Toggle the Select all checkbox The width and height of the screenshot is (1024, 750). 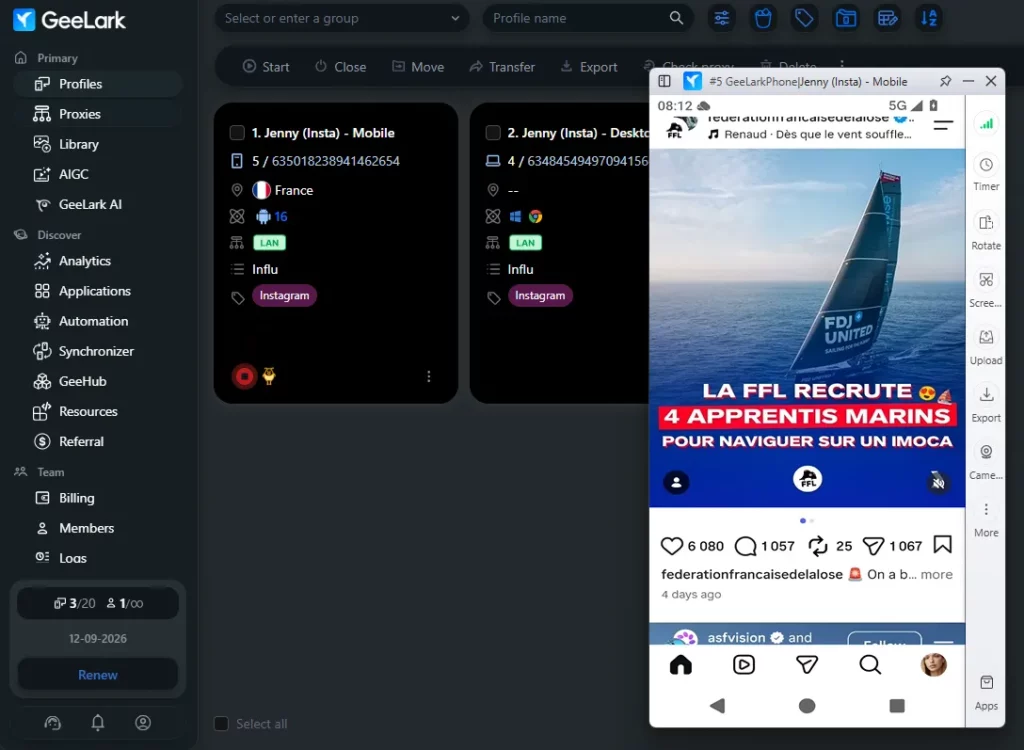(x=221, y=724)
